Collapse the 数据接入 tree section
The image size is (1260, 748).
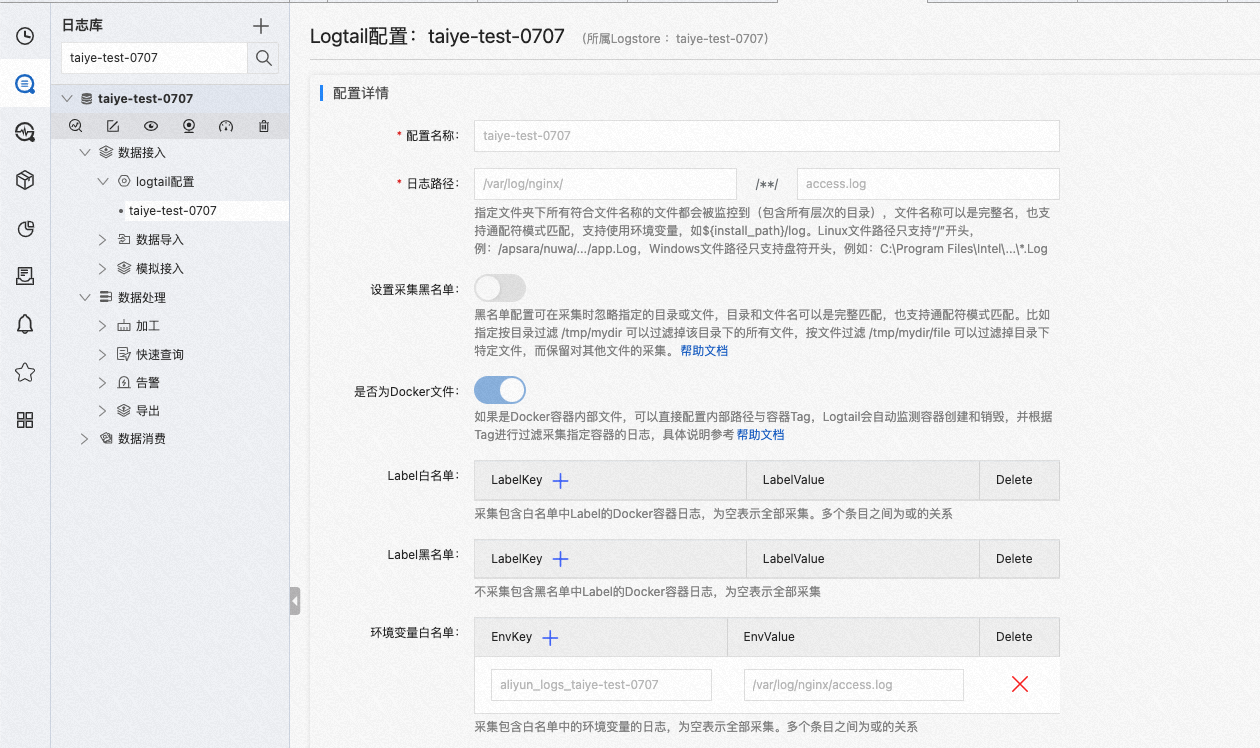coord(84,153)
